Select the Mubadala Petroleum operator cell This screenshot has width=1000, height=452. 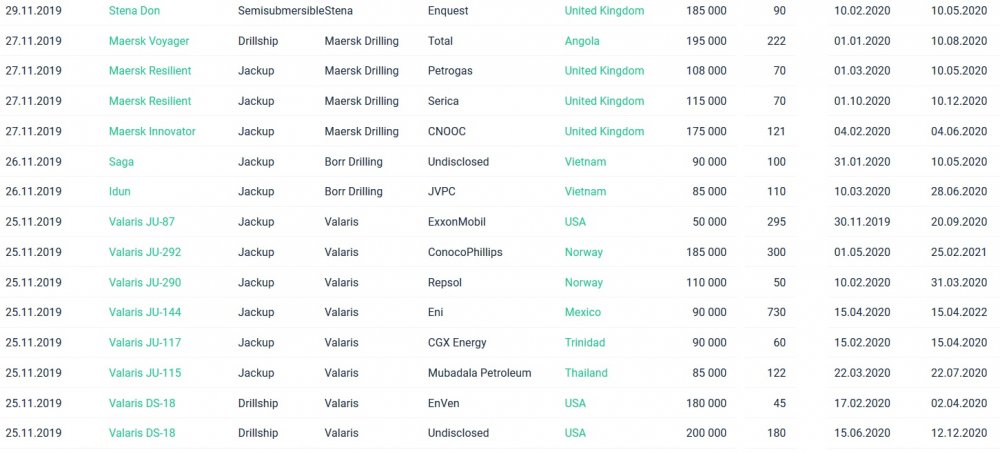(x=479, y=373)
